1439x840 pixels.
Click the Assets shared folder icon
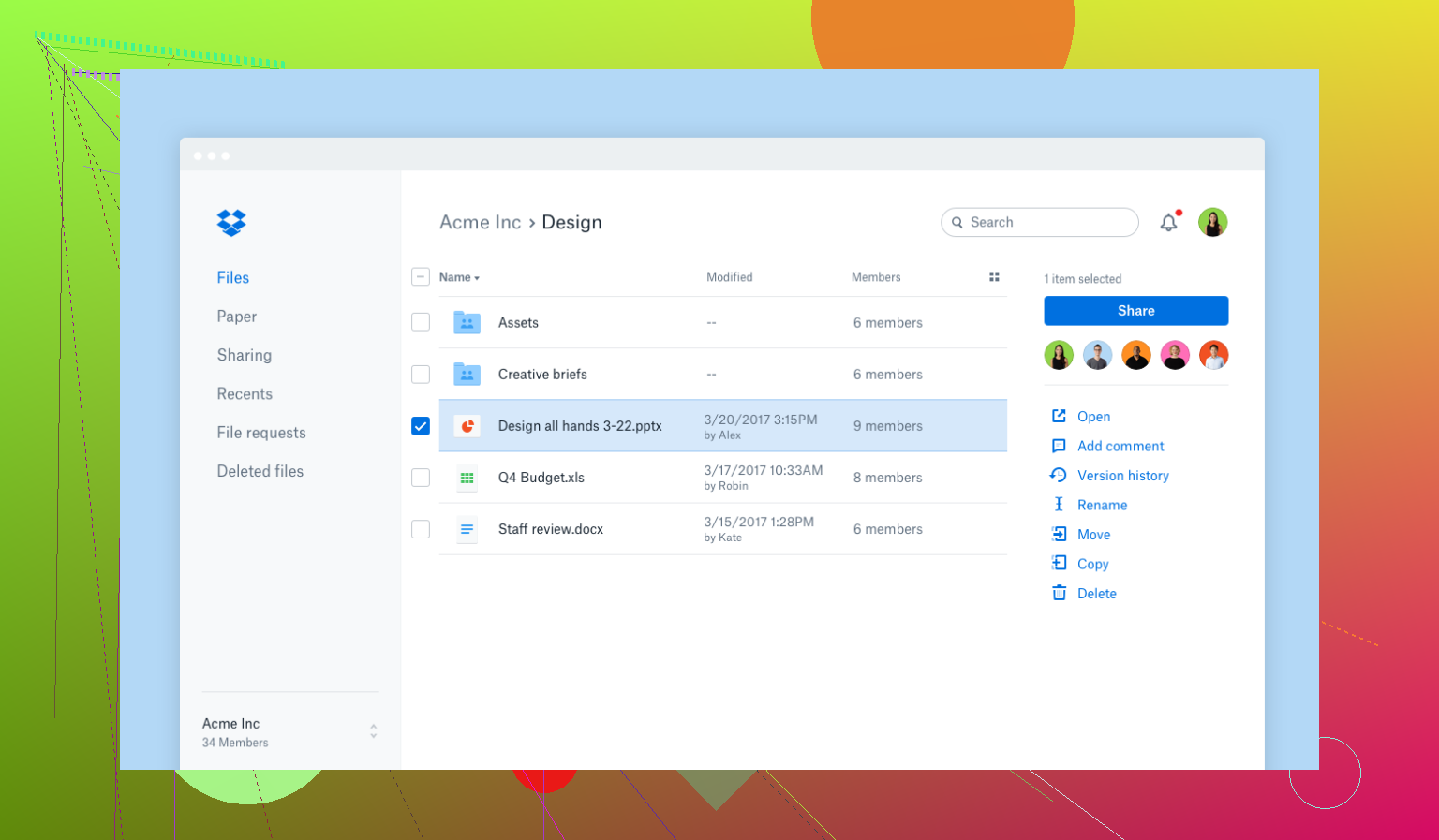pyautogui.click(x=467, y=323)
